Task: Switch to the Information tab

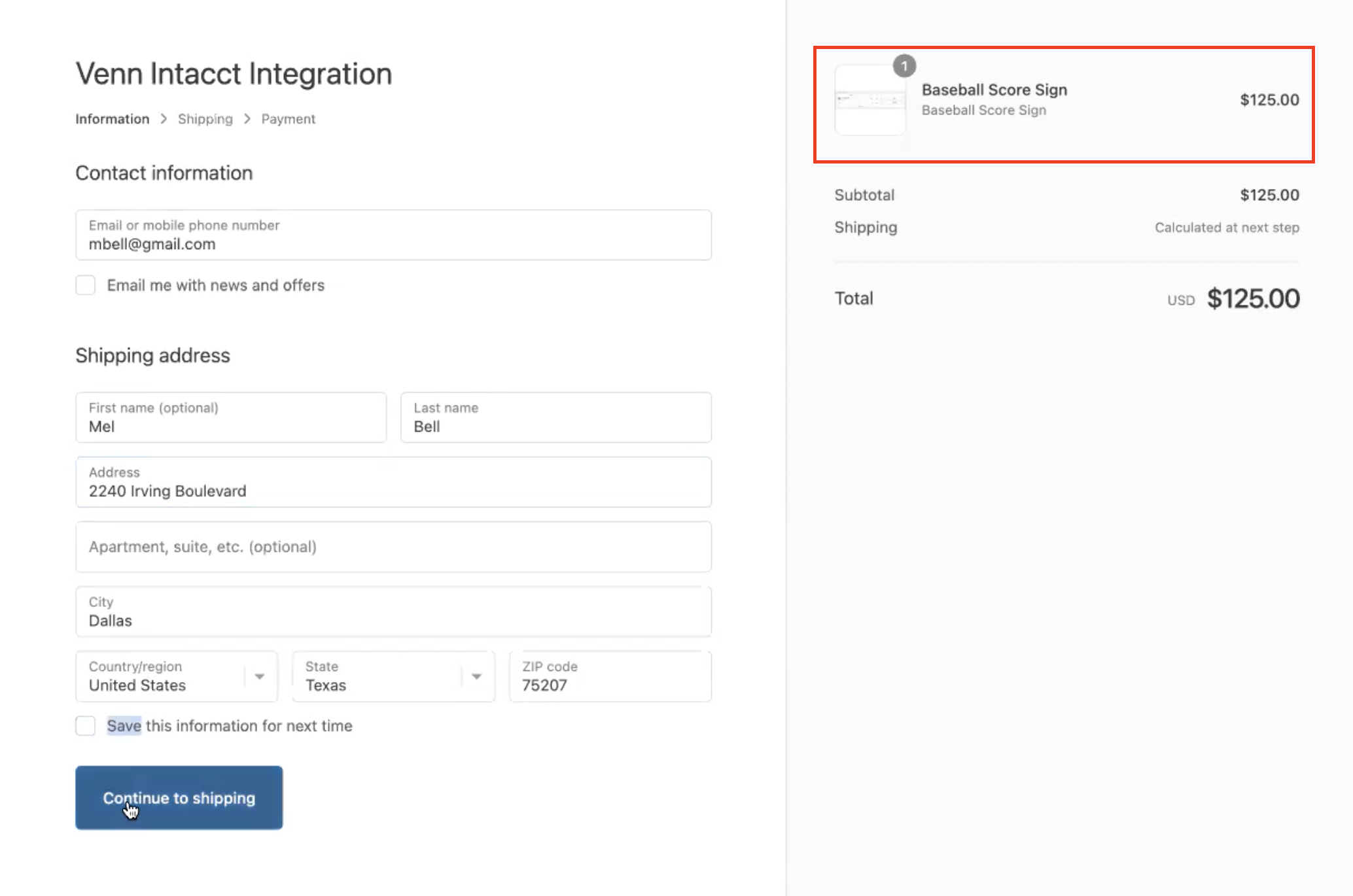Action: [x=112, y=118]
